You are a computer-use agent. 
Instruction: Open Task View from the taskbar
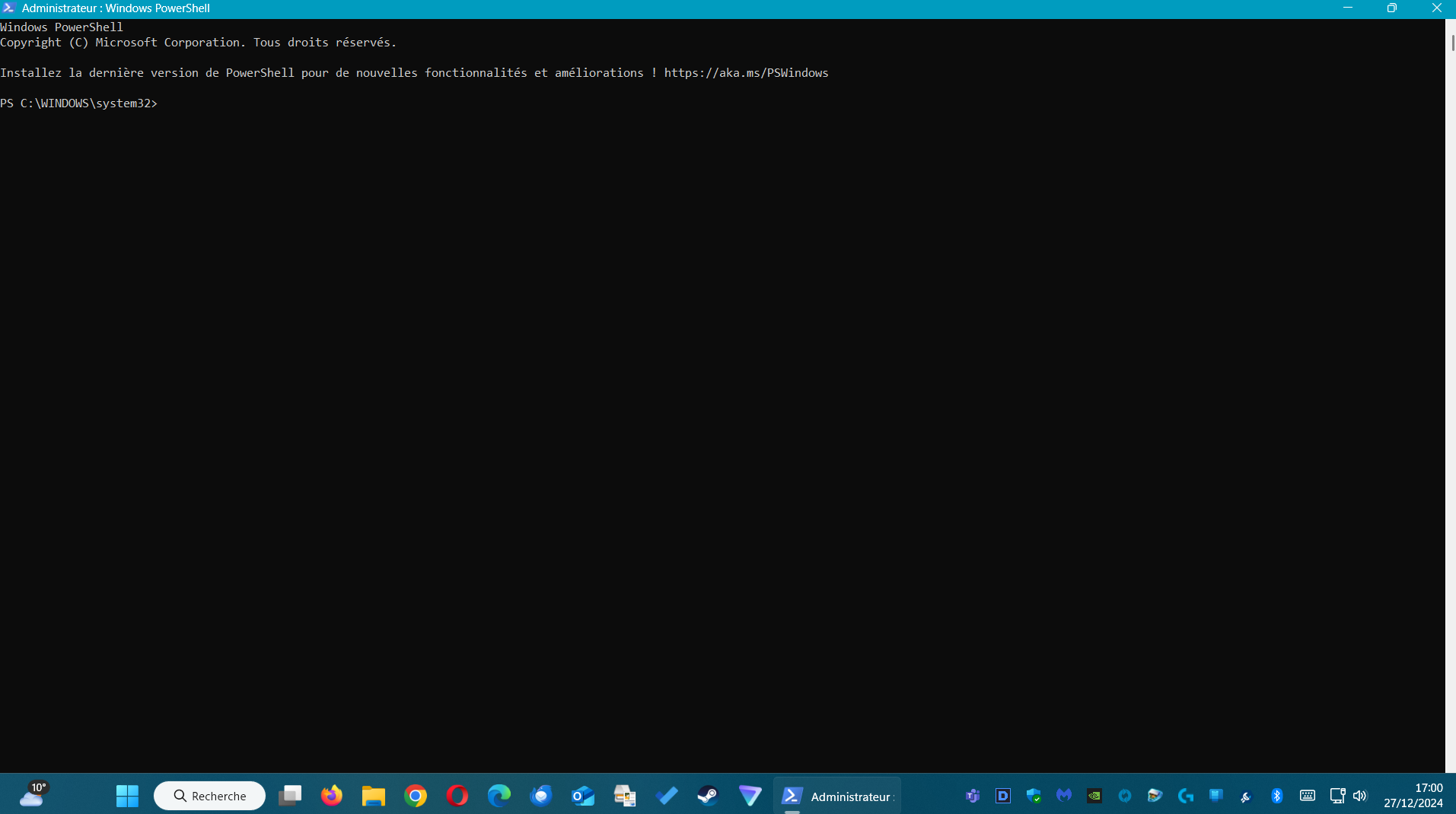coord(290,796)
